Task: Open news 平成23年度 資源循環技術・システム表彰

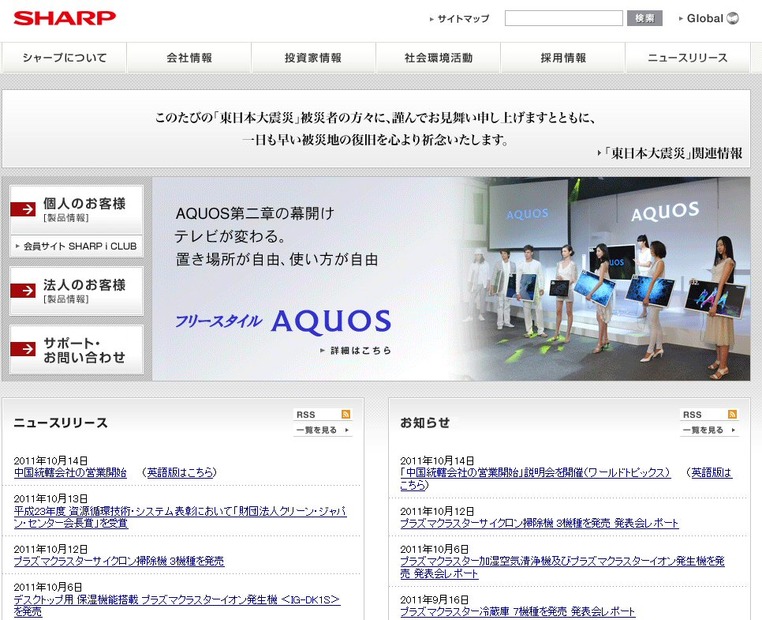Action: point(180,517)
